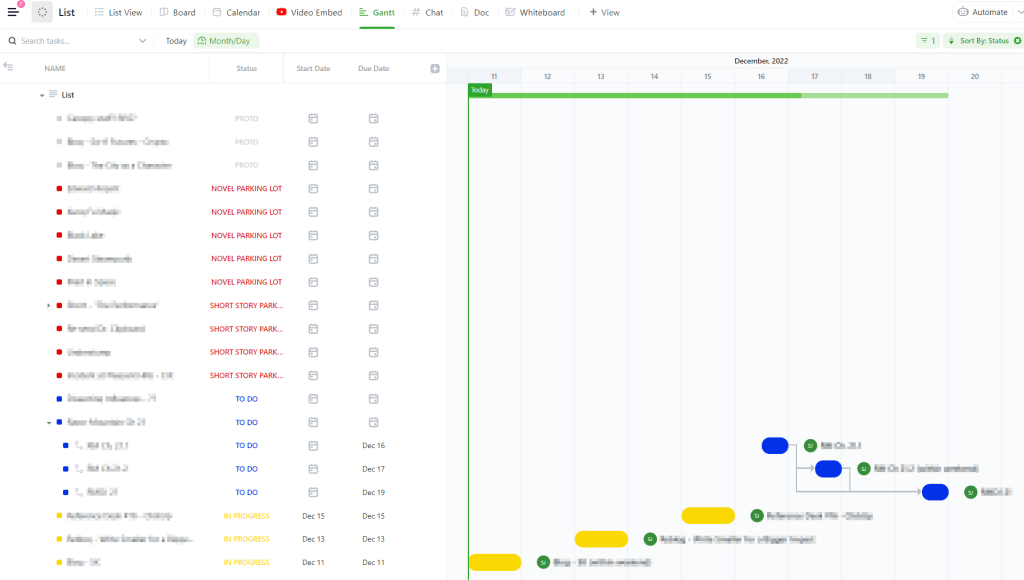The width and height of the screenshot is (1024, 580).
Task: Open the Whiteboard tab
Action: 535,13
